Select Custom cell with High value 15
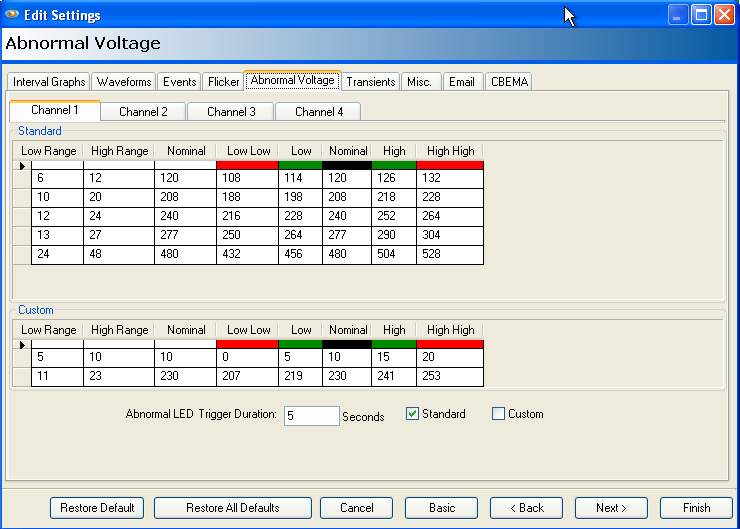740x529 pixels. coord(394,358)
